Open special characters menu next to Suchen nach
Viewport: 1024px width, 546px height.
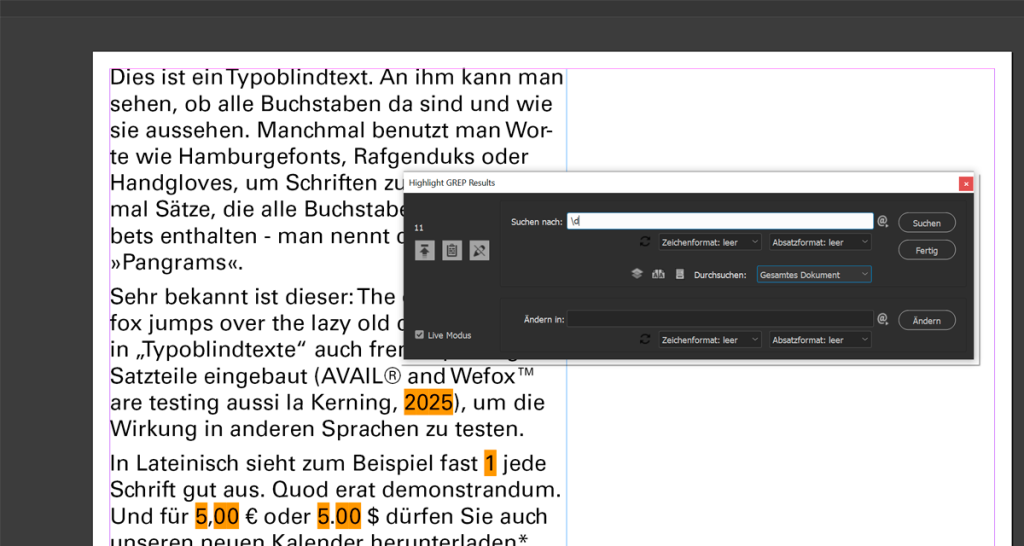pyautogui.click(x=883, y=221)
